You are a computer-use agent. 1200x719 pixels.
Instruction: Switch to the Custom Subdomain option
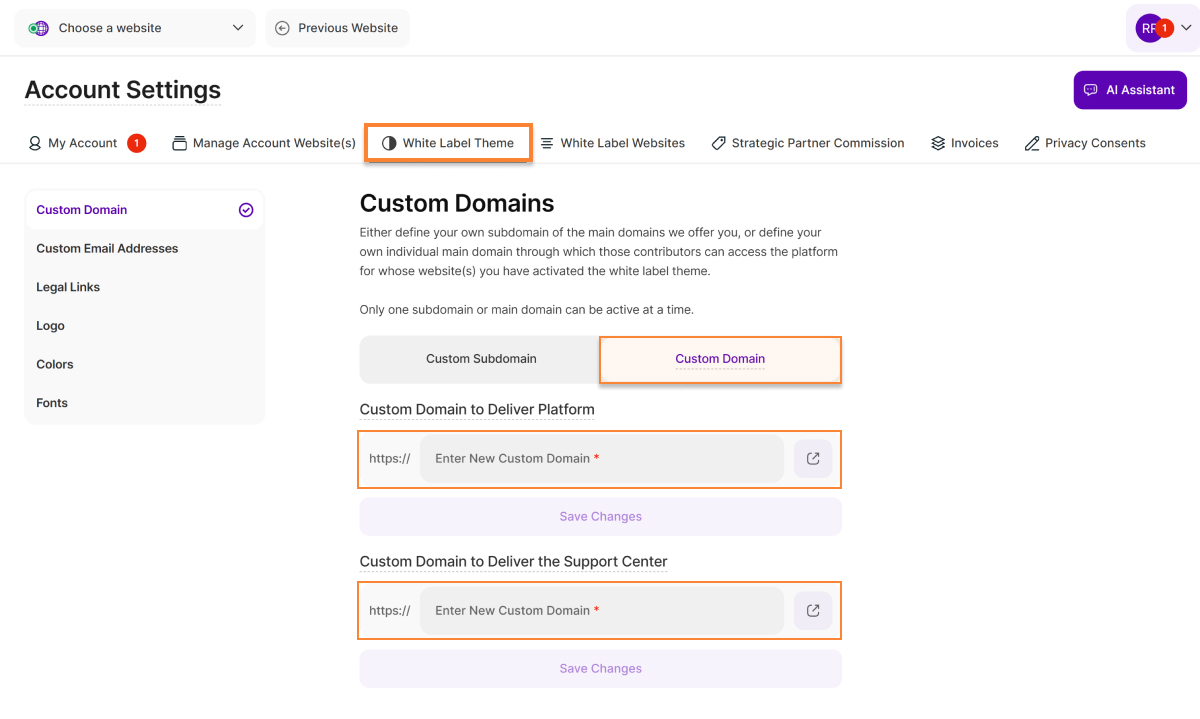481,359
